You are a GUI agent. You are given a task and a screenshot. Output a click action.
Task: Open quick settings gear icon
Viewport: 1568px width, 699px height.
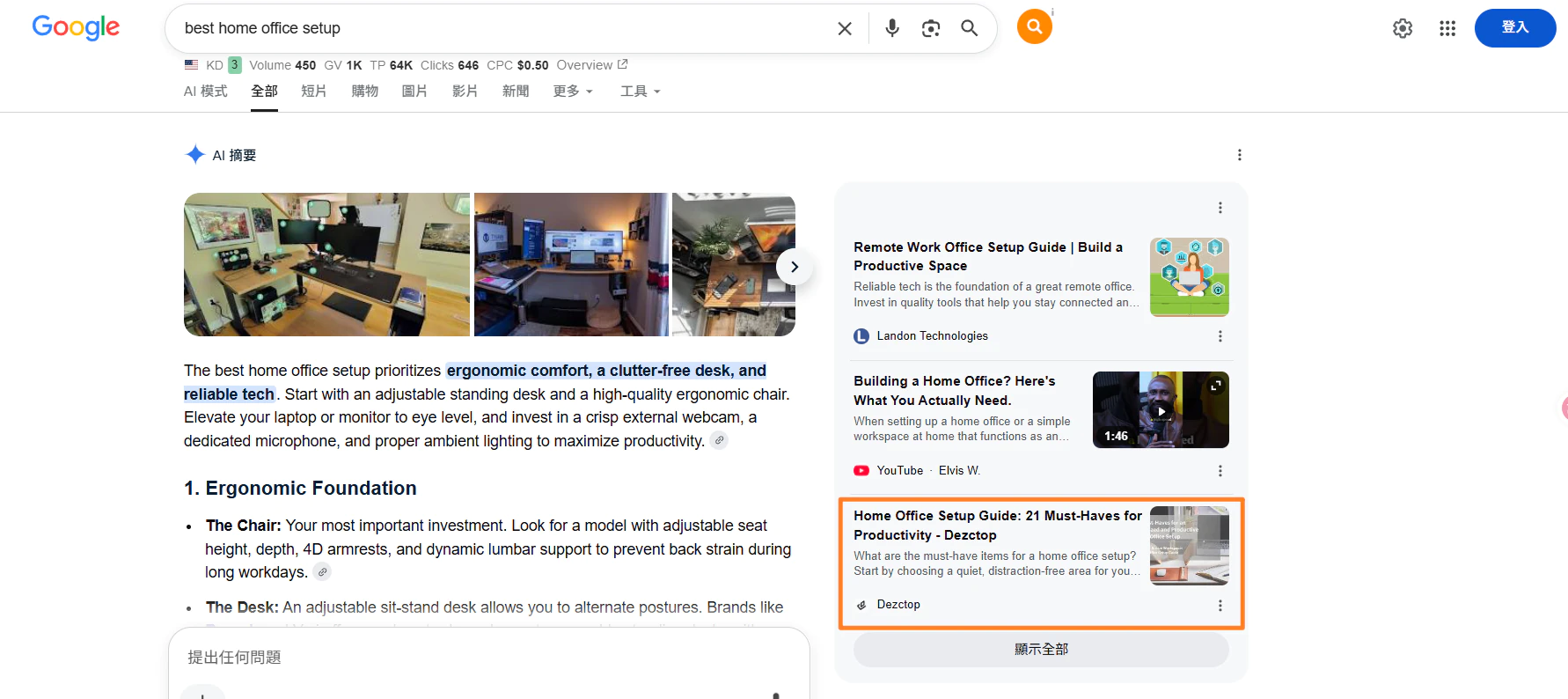[x=1403, y=28]
